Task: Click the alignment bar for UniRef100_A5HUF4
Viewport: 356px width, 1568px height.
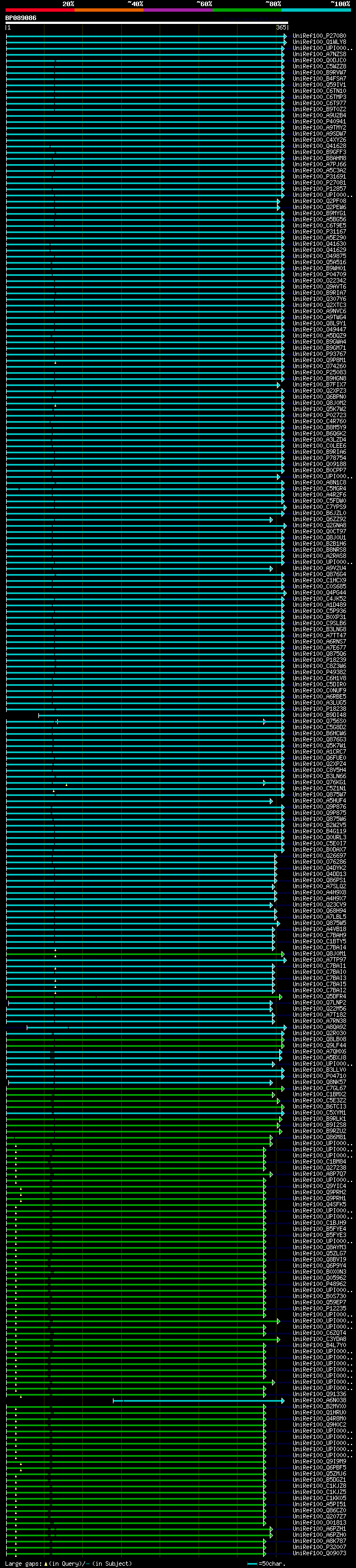Action: (140, 801)
